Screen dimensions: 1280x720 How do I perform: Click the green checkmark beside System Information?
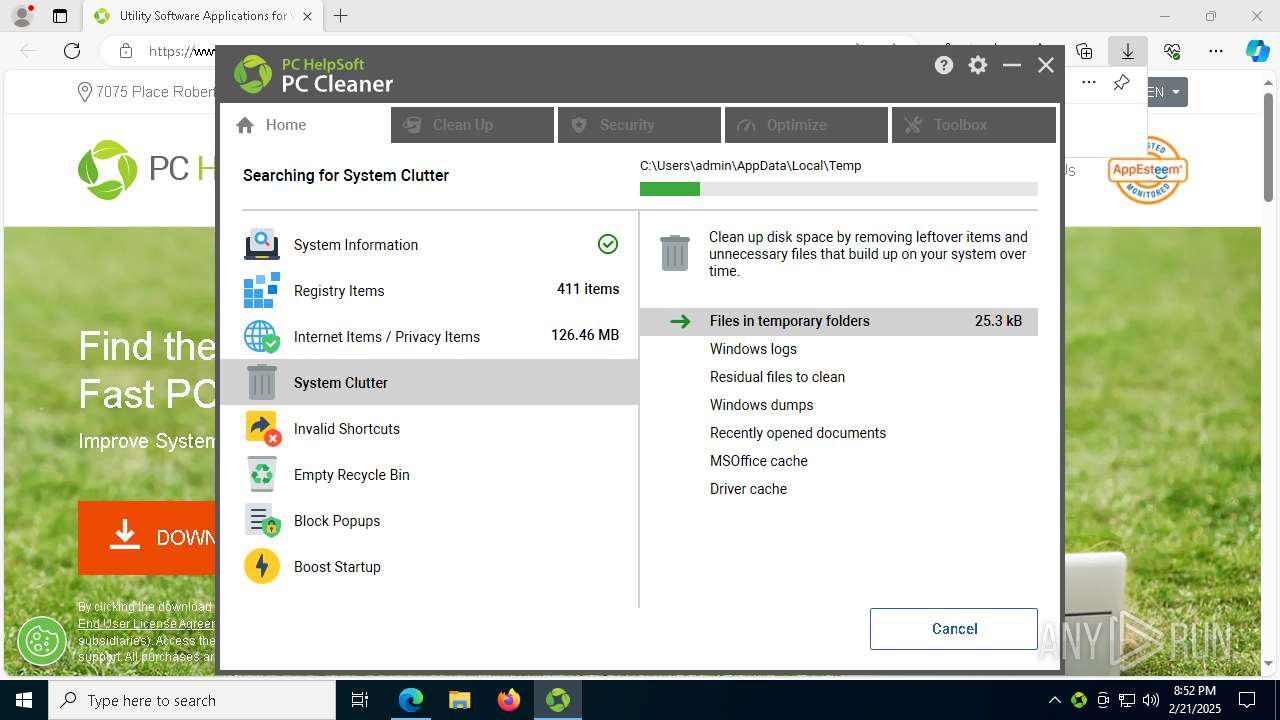608,244
